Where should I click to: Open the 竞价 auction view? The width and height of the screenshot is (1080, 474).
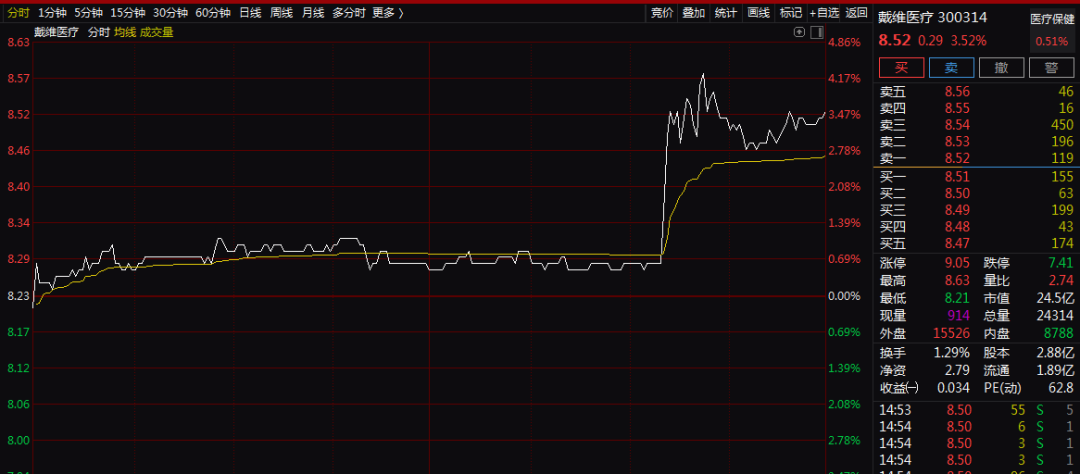[x=662, y=12]
